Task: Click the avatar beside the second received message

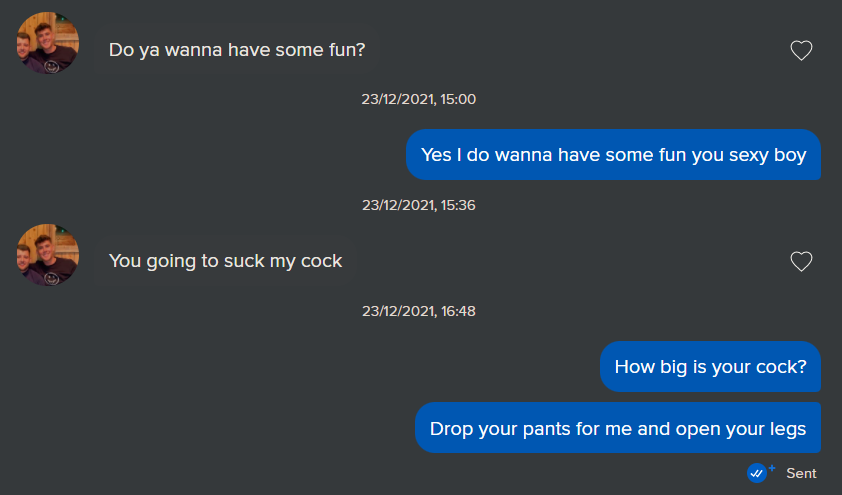Action: [48, 255]
